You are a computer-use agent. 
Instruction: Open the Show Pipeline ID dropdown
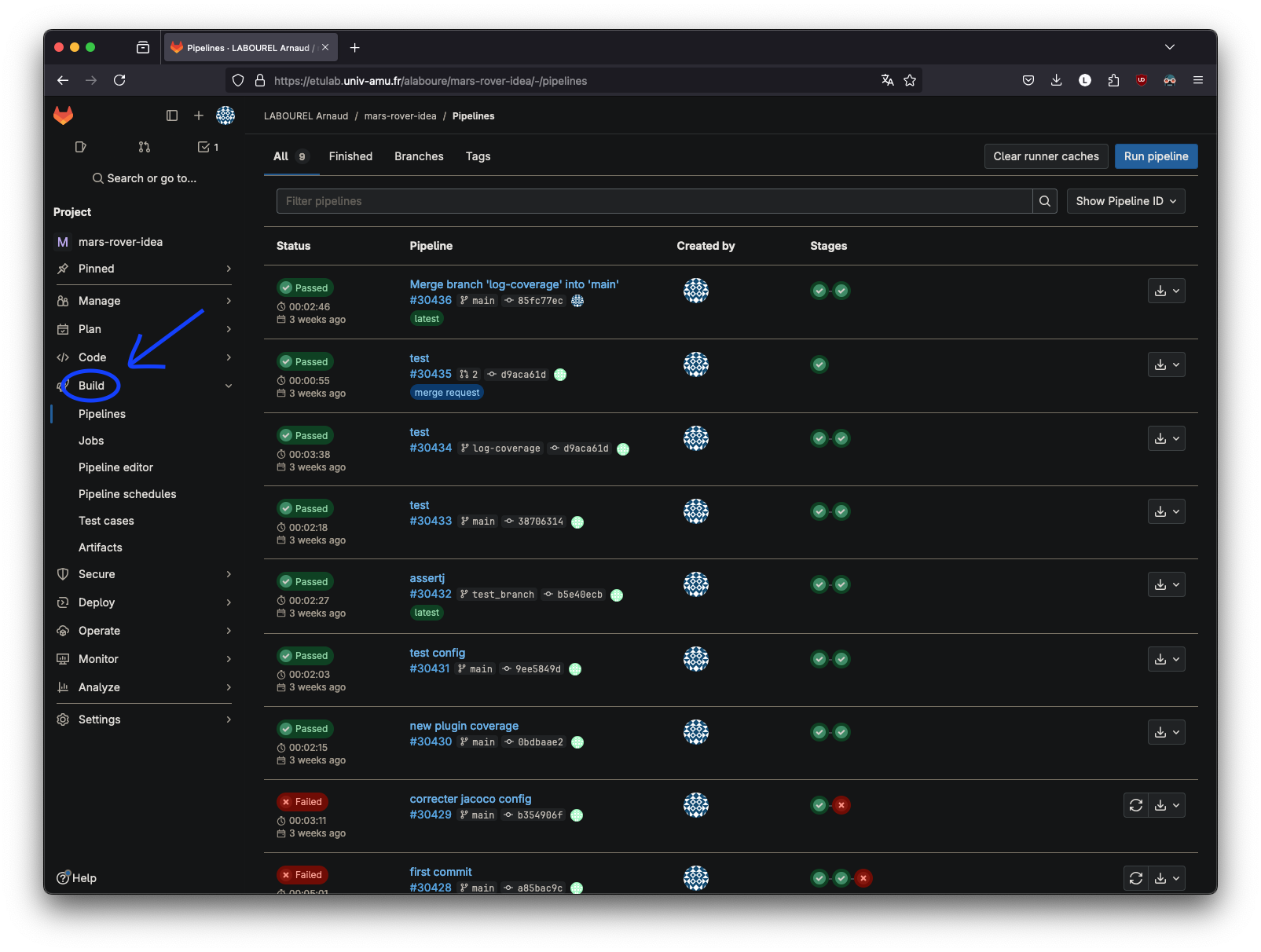click(x=1125, y=201)
